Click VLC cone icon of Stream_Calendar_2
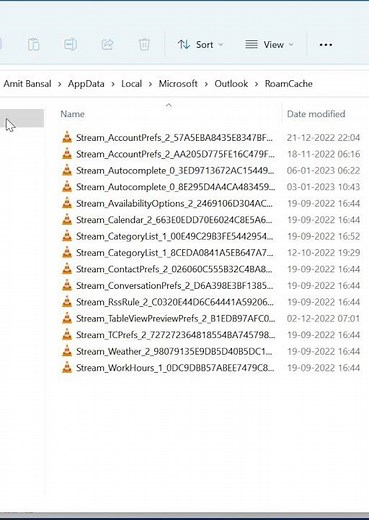The height and width of the screenshot is (520, 369). [67, 219]
